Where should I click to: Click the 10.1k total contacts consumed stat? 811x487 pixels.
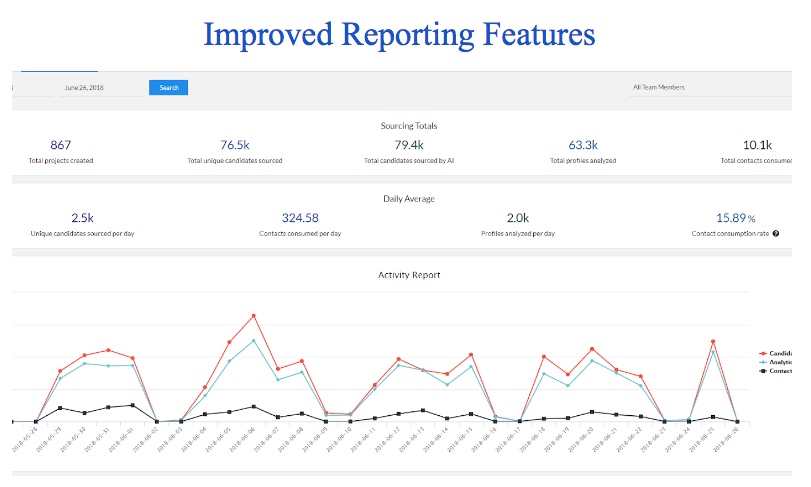pyautogui.click(x=757, y=145)
